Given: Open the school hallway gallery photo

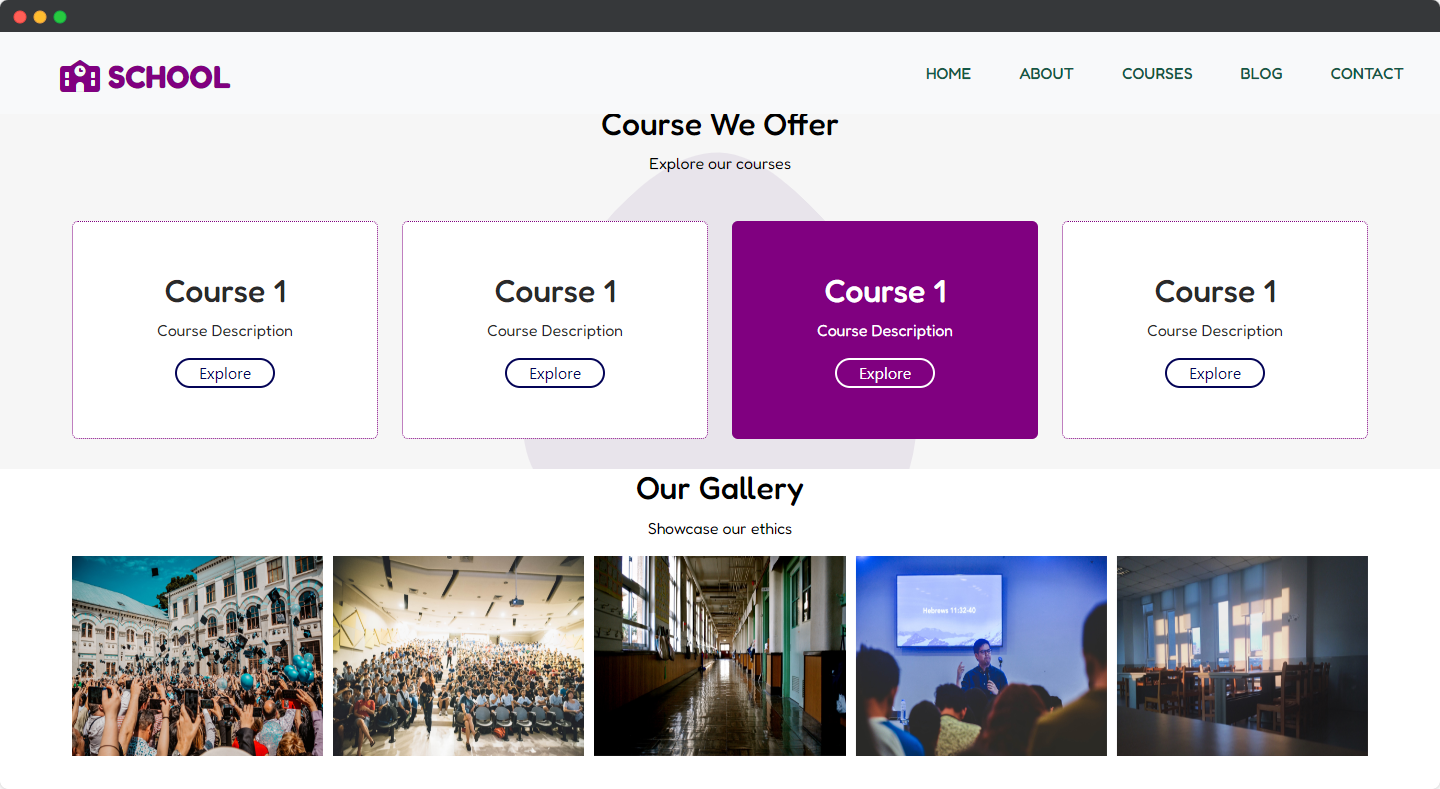Looking at the screenshot, I should [720, 656].
